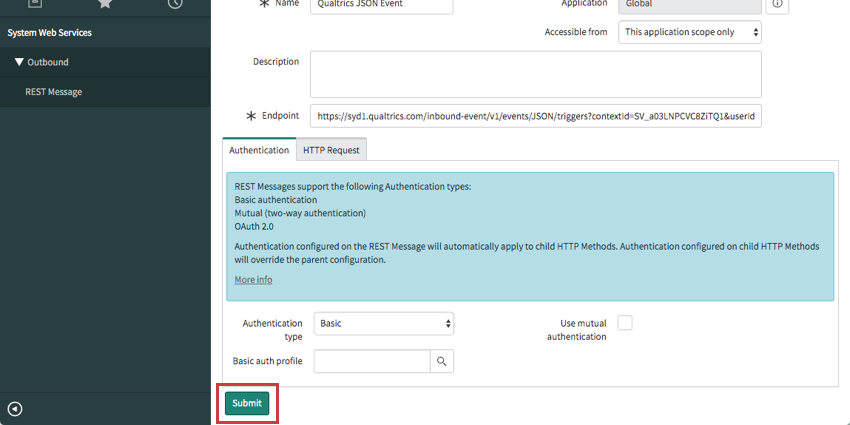Open the favorites star tab in navigator

click(105, 4)
